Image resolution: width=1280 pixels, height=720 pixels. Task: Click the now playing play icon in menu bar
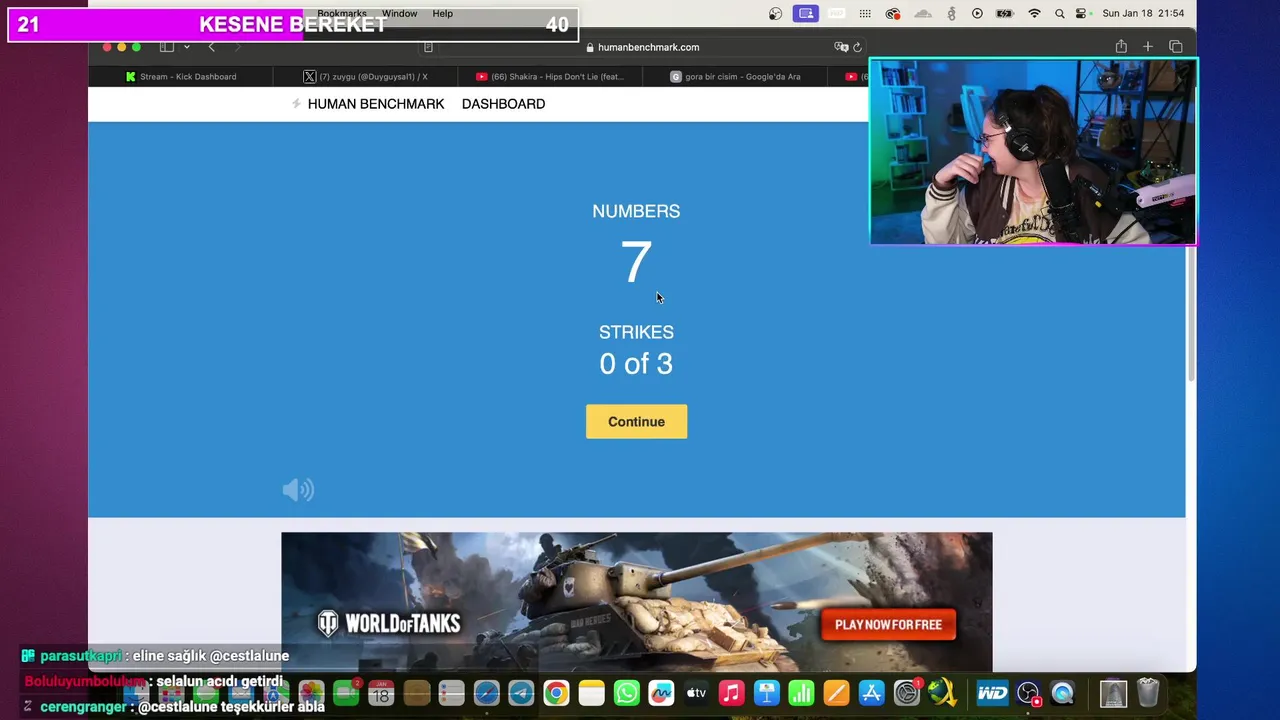point(977,14)
